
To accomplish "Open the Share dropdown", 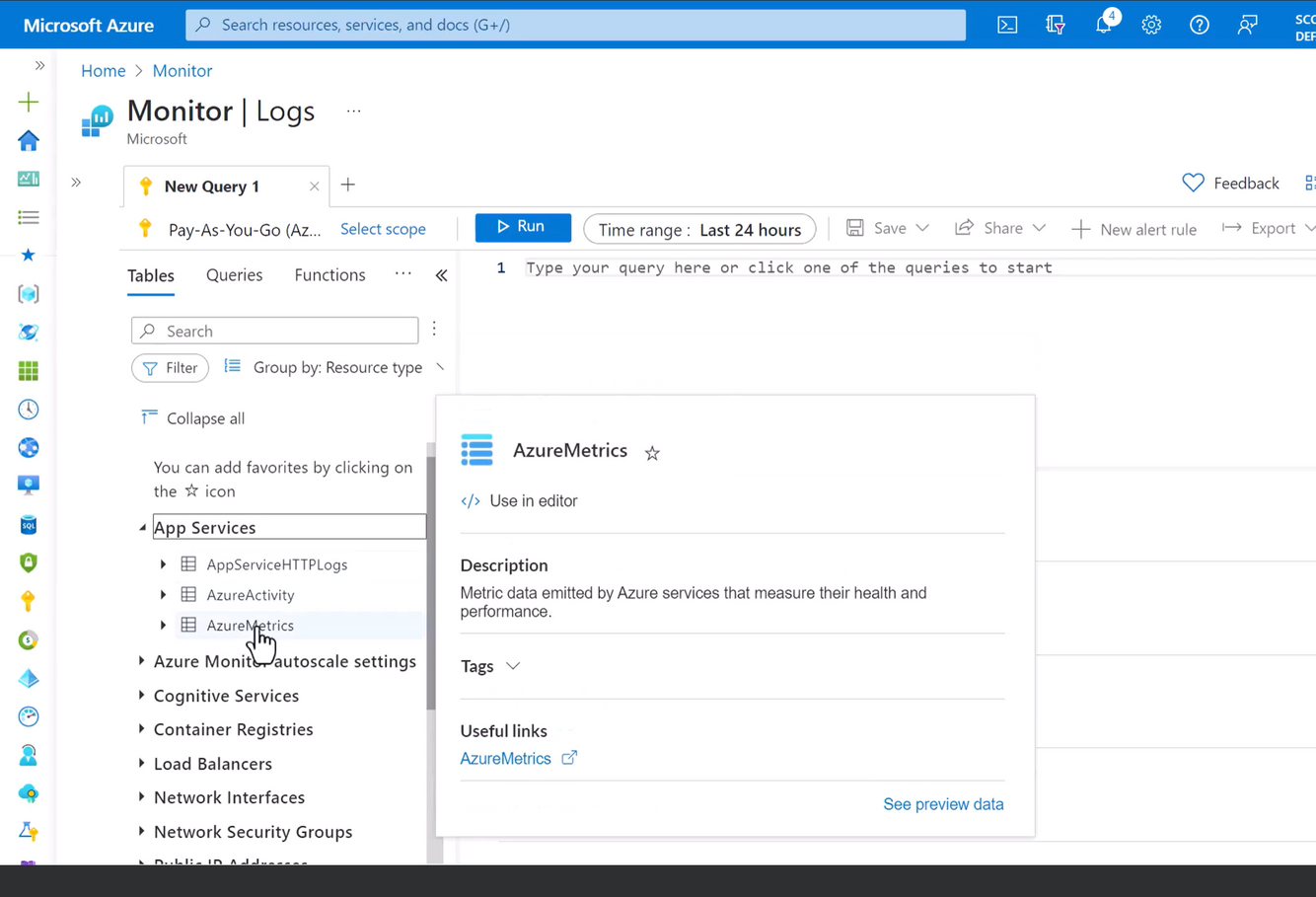I will click(1000, 228).
